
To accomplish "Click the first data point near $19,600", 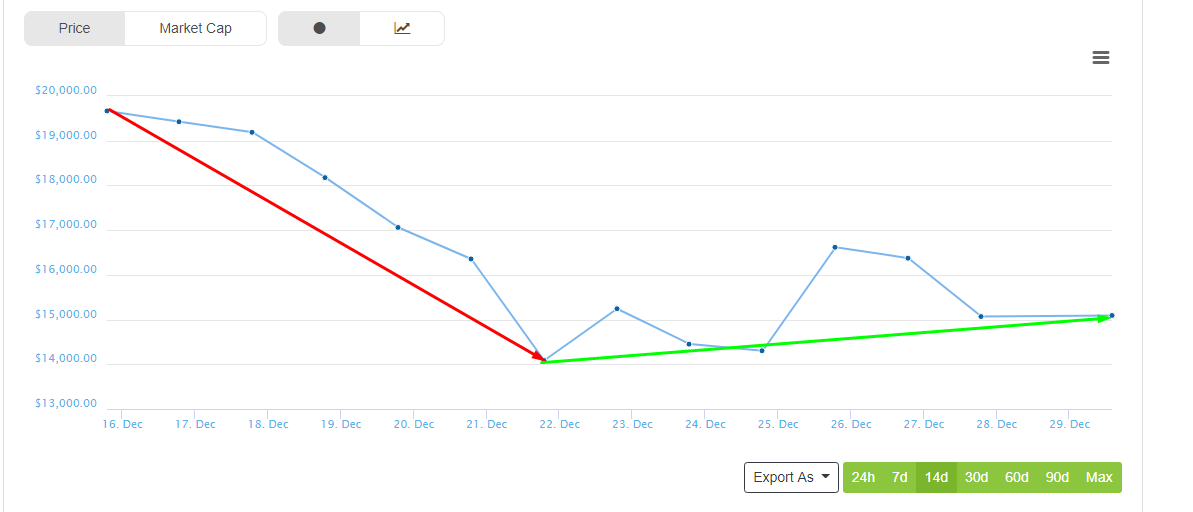I will pos(107,111).
